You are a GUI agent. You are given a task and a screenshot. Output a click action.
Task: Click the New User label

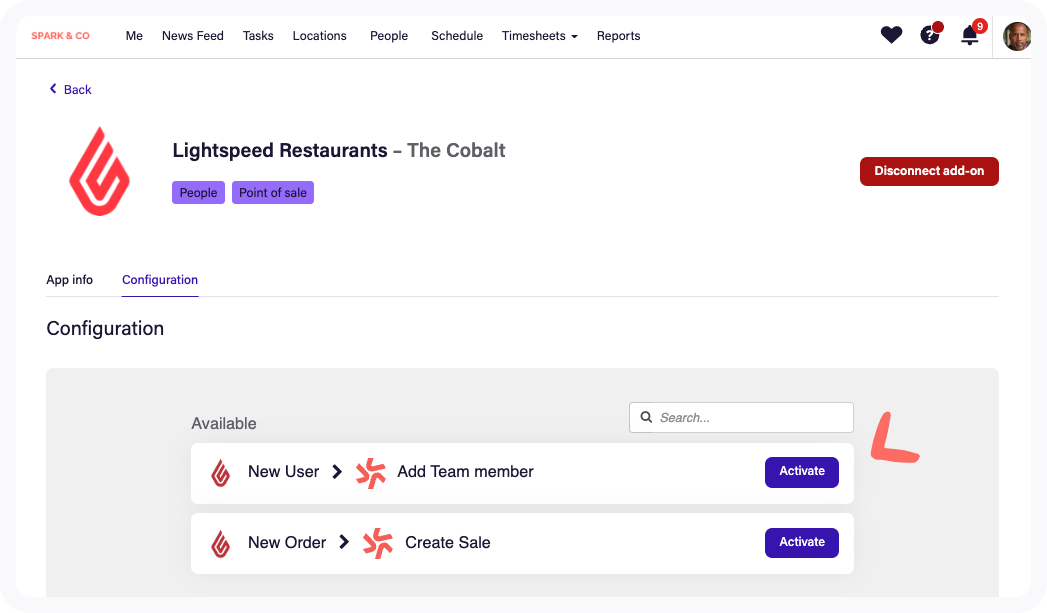point(283,471)
